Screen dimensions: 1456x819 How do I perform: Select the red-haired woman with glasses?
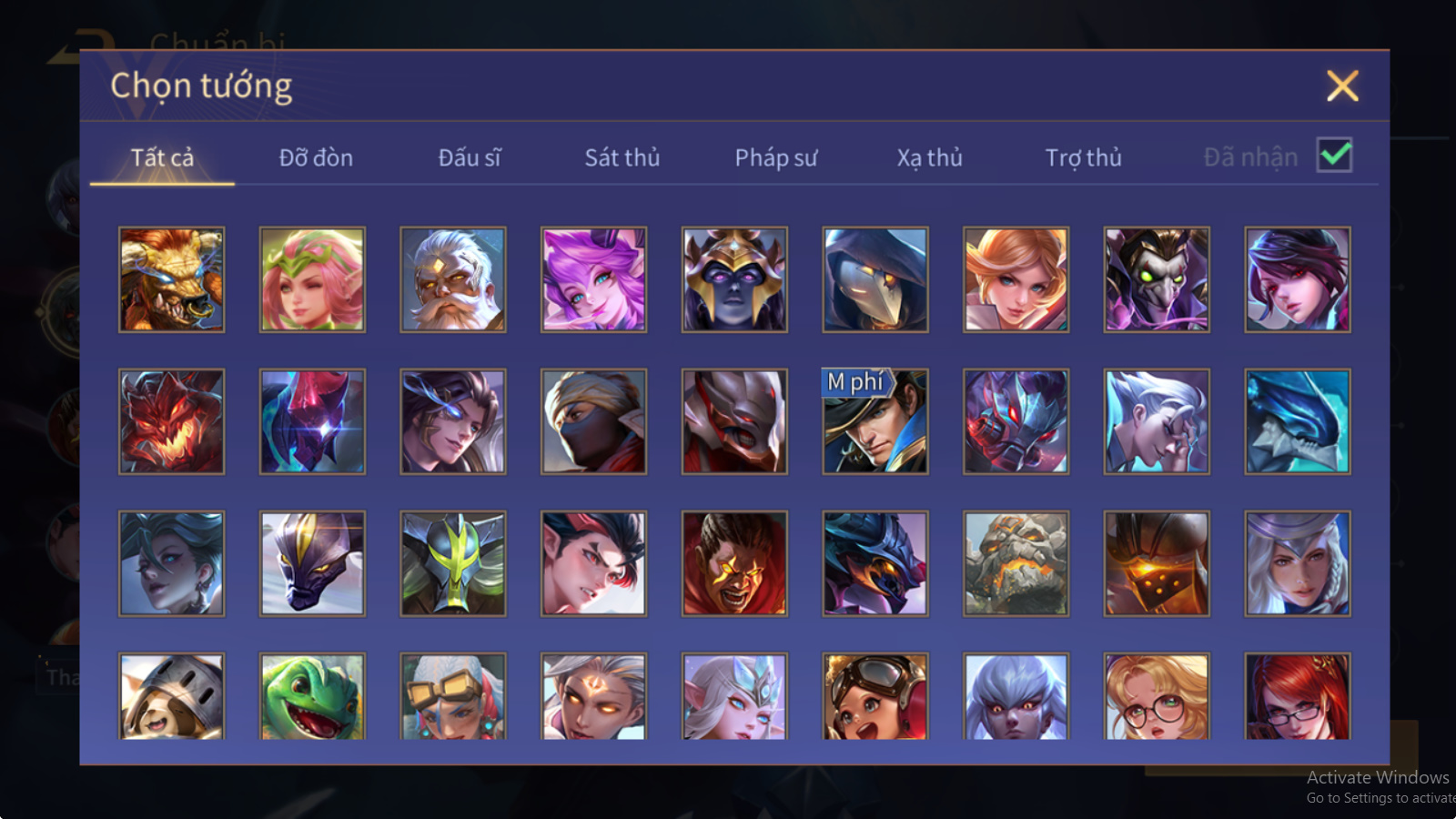pyautogui.click(x=1298, y=696)
